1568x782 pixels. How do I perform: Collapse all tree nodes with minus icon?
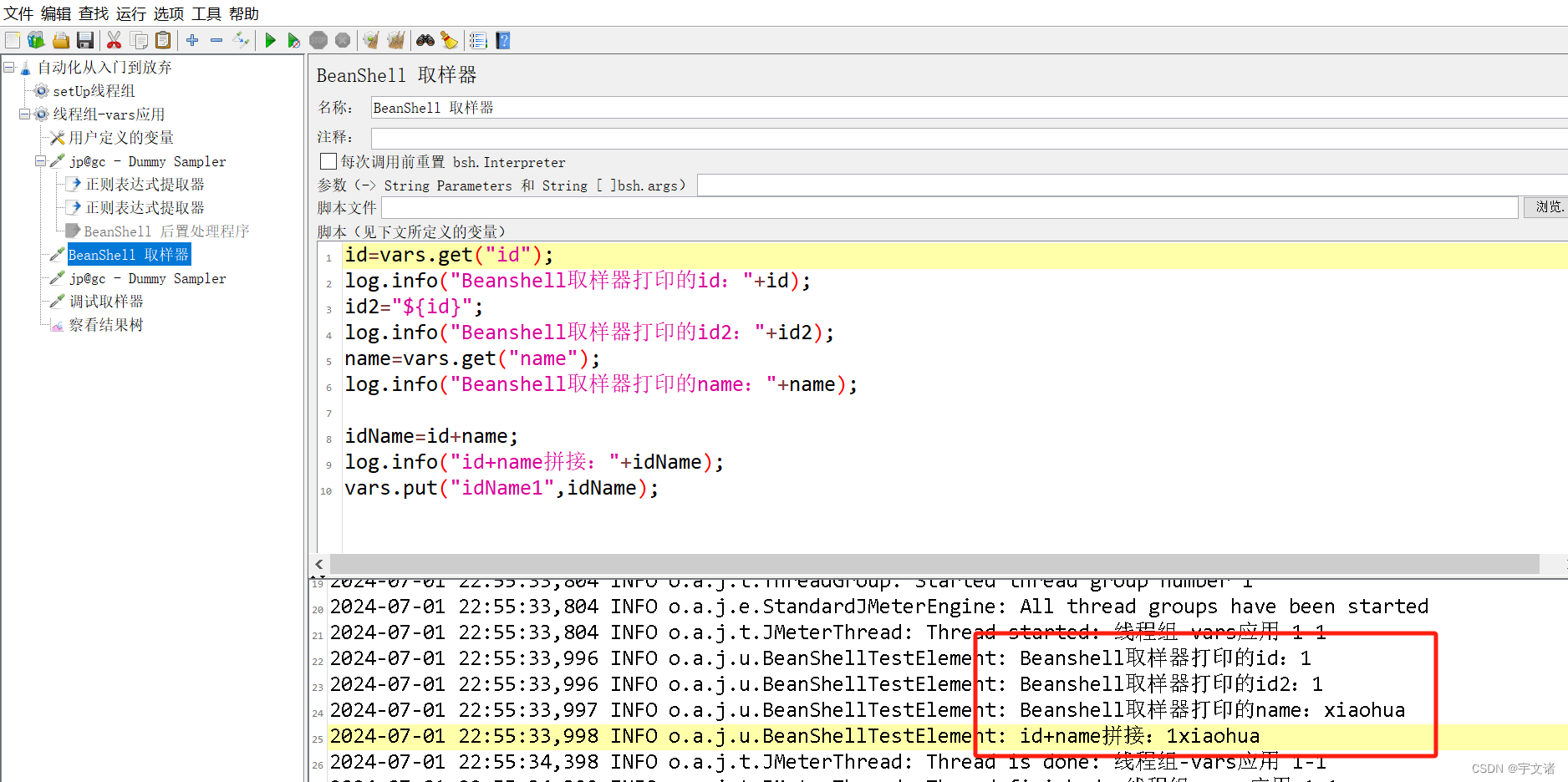click(x=216, y=39)
